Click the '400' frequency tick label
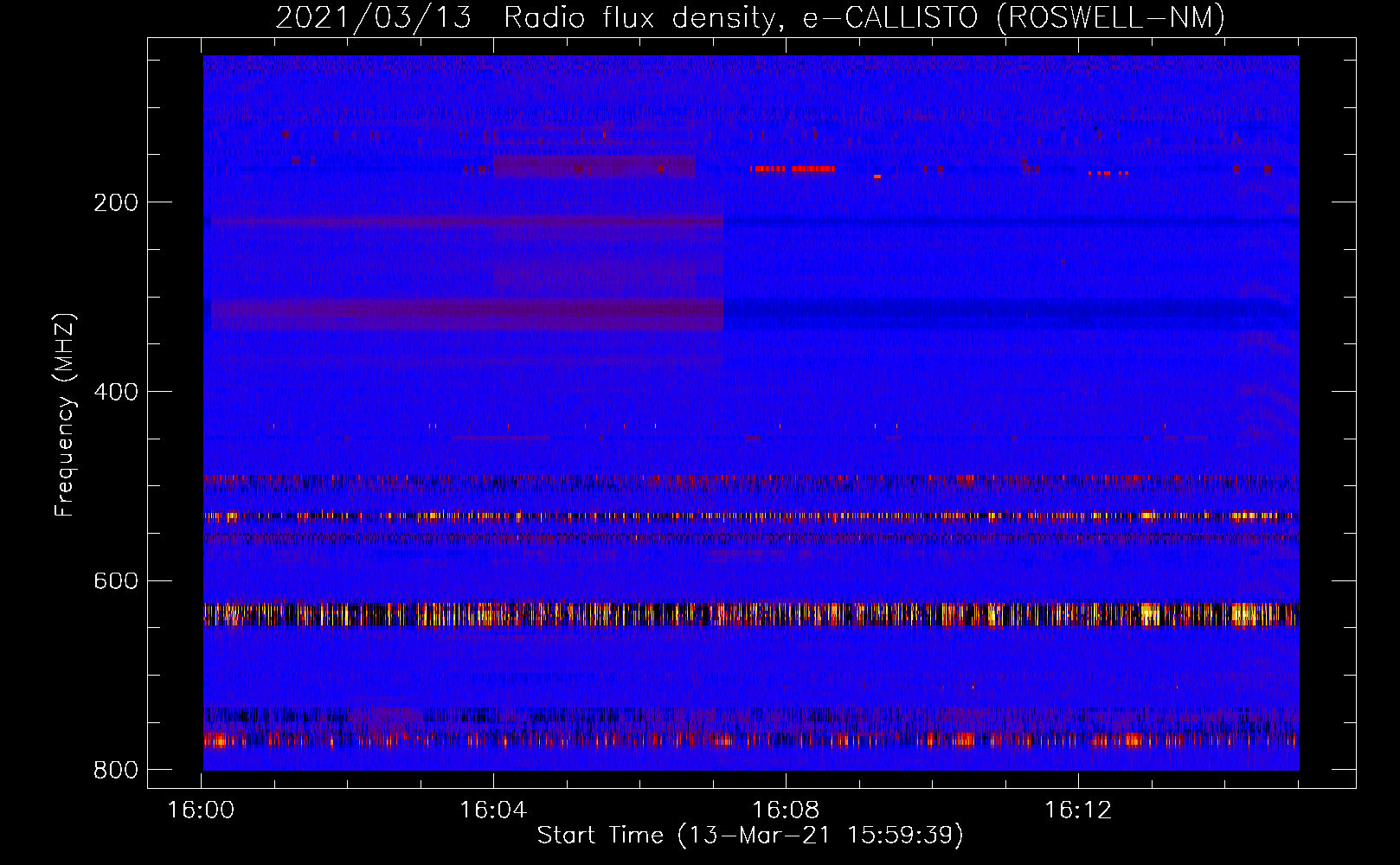This screenshot has height=865, width=1400. (116, 392)
